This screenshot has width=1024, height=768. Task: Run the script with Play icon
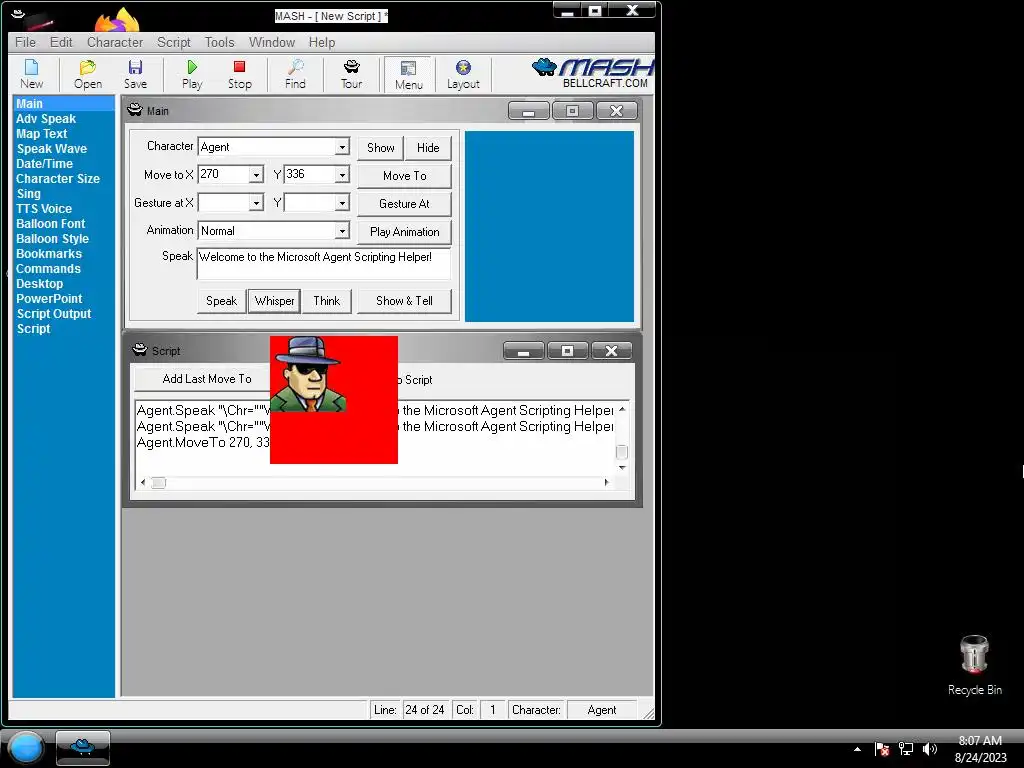[x=192, y=74]
